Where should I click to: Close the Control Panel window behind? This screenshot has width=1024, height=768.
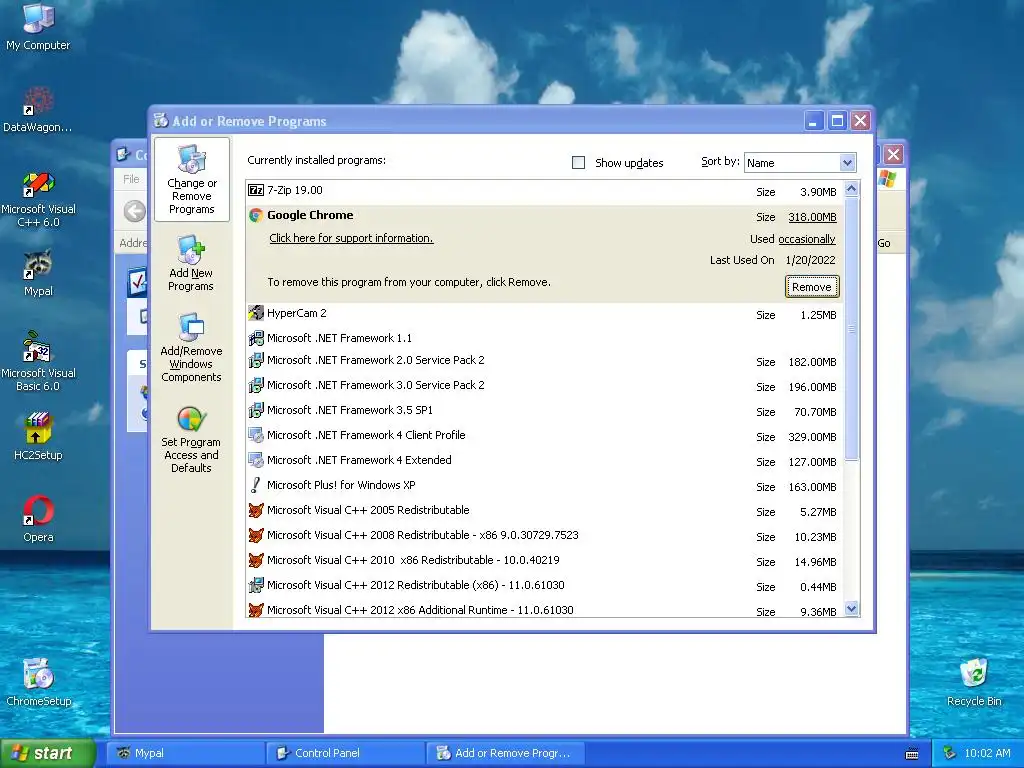coord(893,155)
